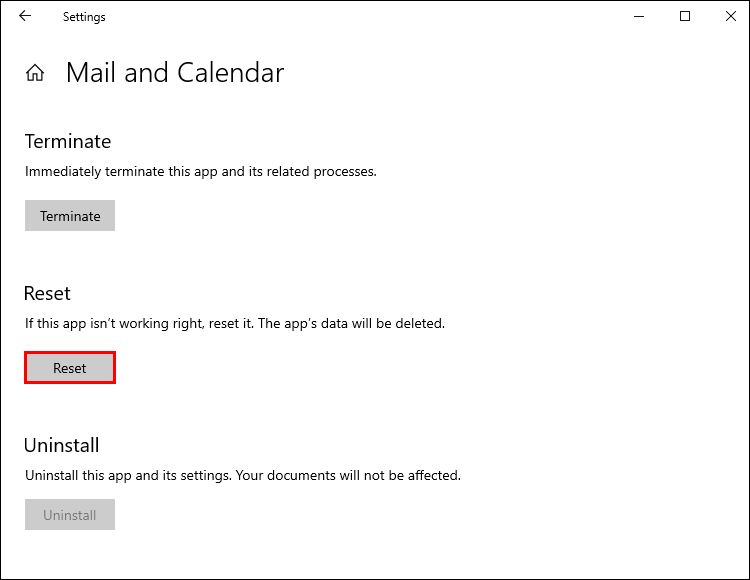Maximize the Settings window
The height and width of the screenshot is (580, 750).
coord(685,16)
